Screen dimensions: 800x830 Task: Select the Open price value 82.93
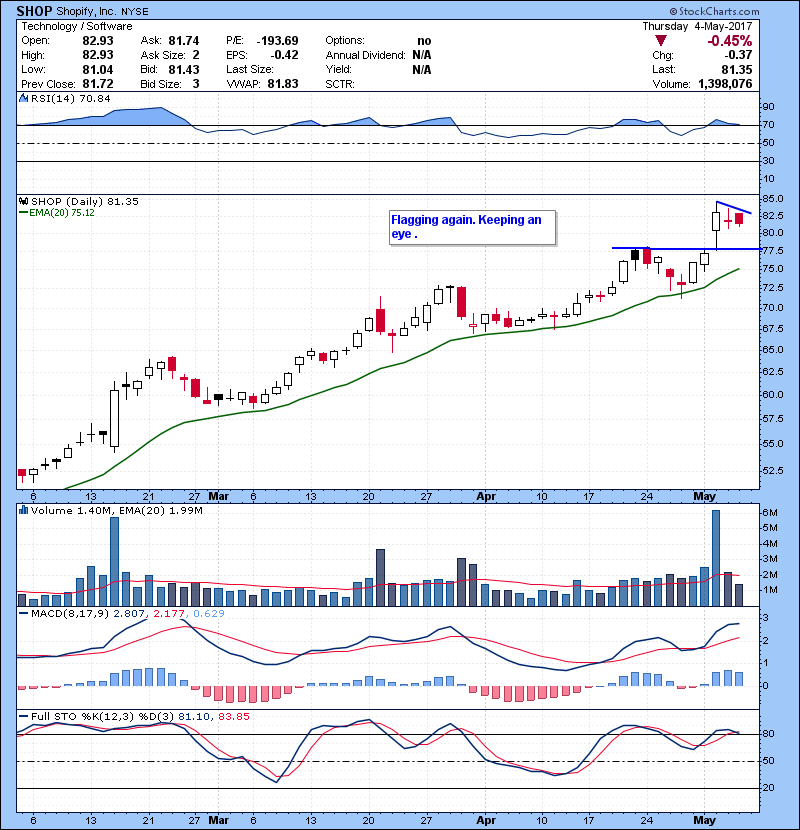tap(98, 41)
